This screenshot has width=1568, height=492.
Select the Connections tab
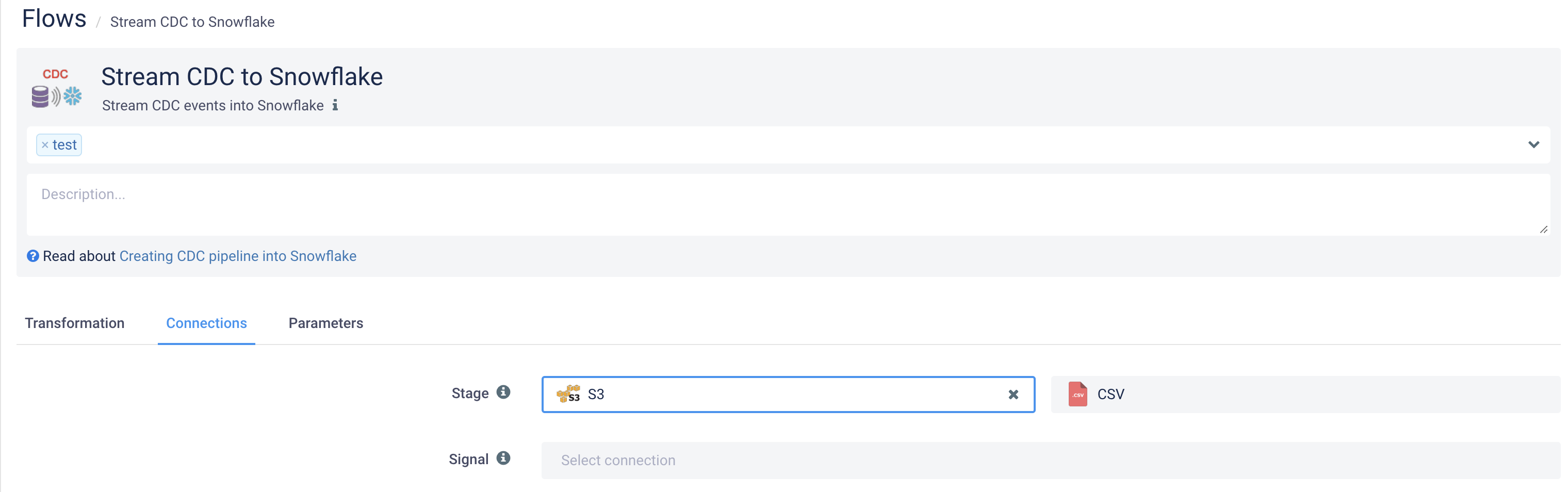[206, 323]
